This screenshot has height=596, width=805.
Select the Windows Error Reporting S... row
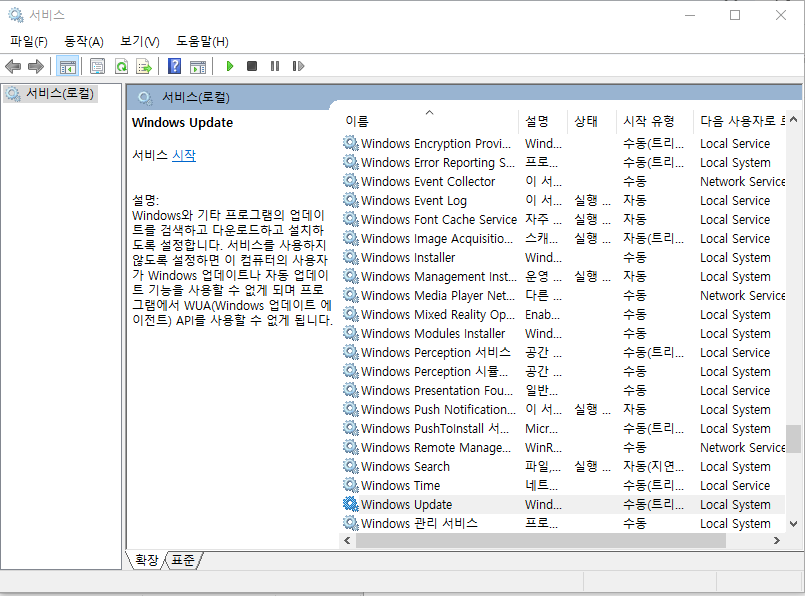coord(563,162)
